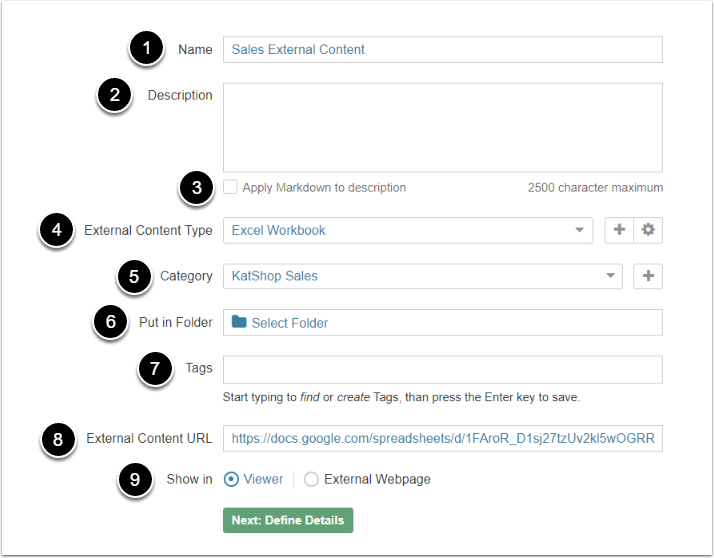714x558 pixels.
Task: Focus the Description text area
Action: pyautogui.click(x=442, y=127)
